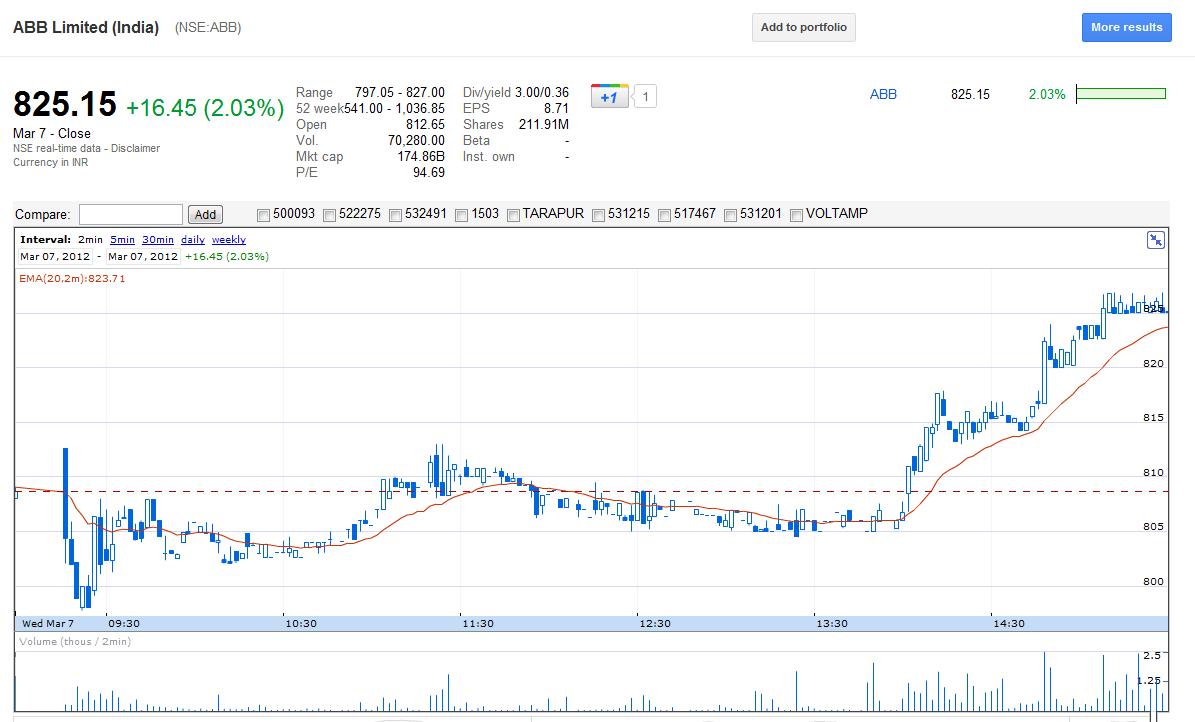Image resolution: width=1195 pixels, height=722 pixels.
Task: Switch chart interval to 5min
Action: click(122, 239)
